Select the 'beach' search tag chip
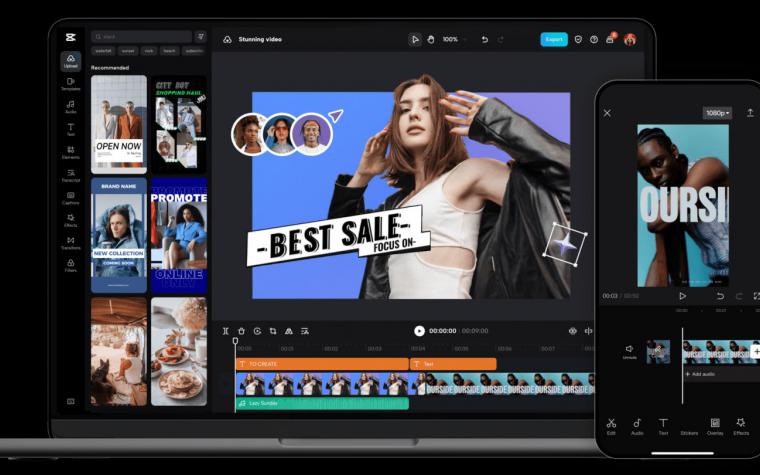The width and height of the screenshot is (760, 475). (x=169, y=51)
